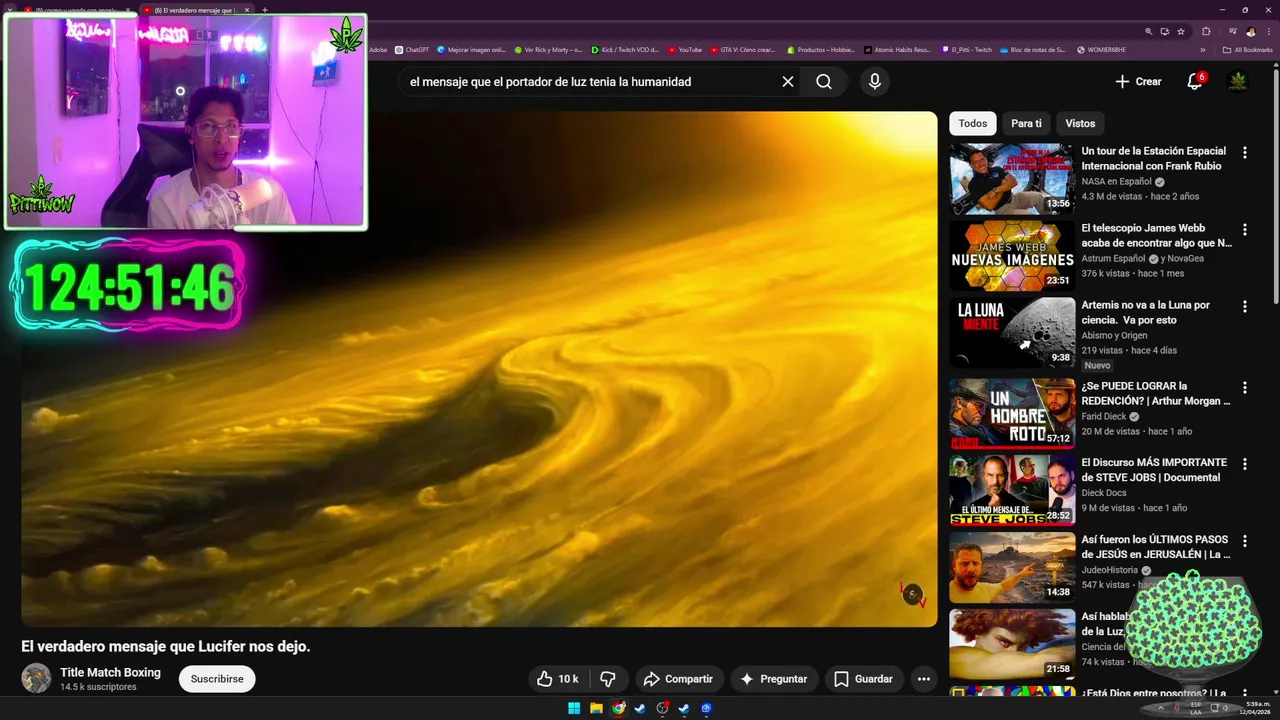Screen dimensions: 1280x720
Task: Open ChatGPT bookmark
Action: (x=412, y=49)
